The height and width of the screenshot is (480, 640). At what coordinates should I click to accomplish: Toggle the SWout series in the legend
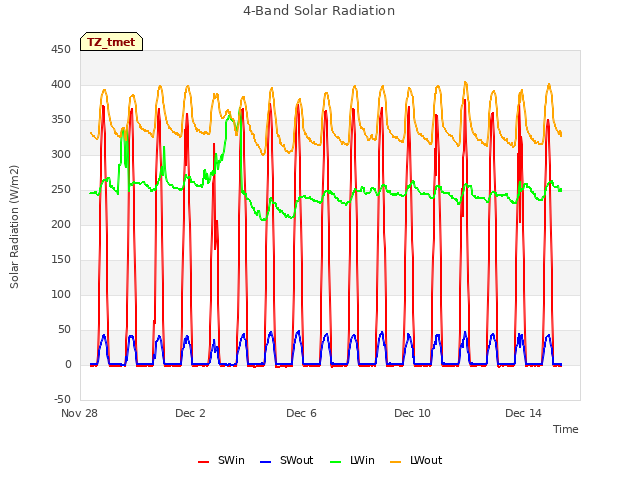point(287,460)
